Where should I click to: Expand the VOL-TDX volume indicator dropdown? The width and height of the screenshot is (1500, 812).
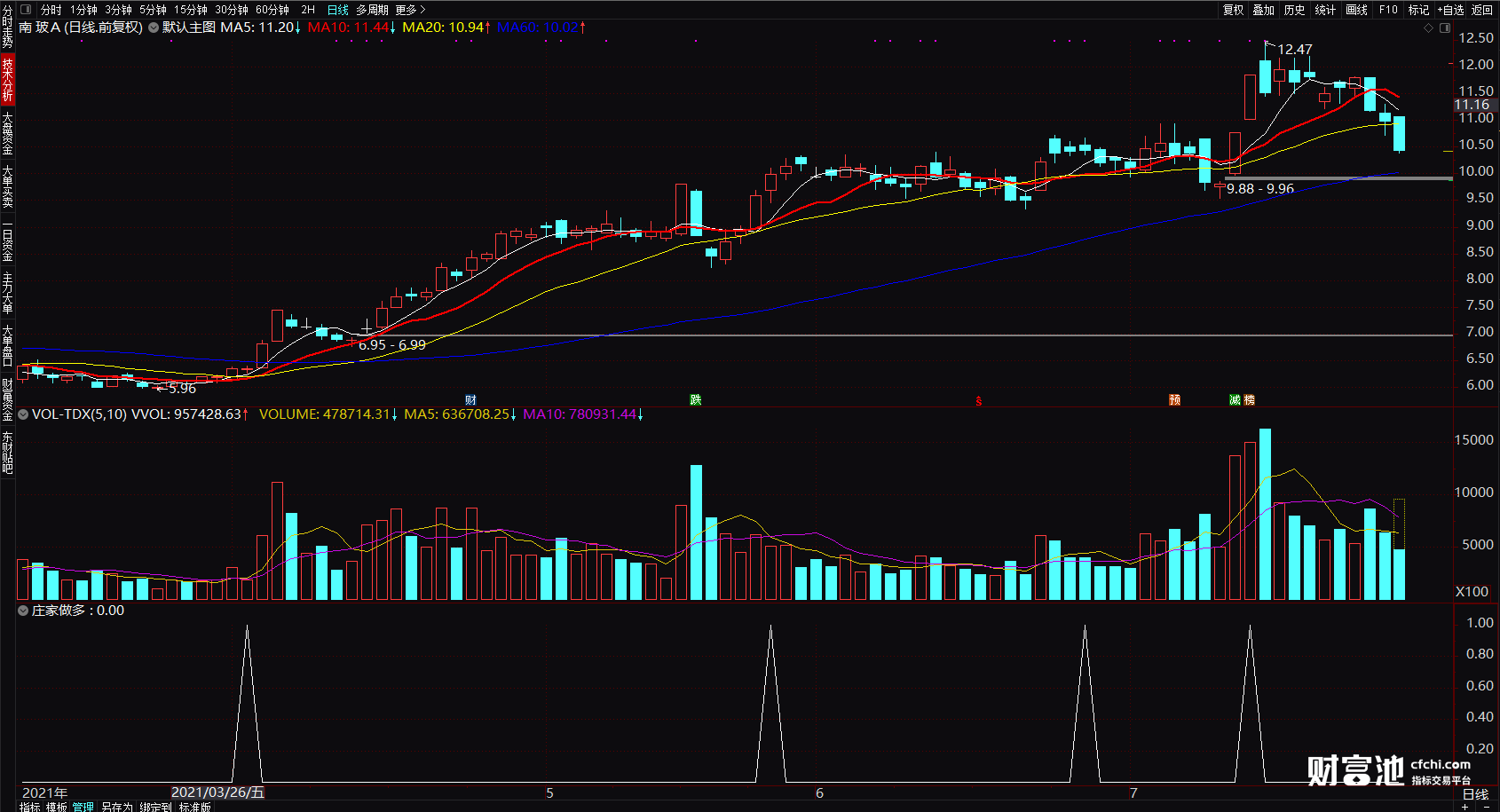pos(23,414)
